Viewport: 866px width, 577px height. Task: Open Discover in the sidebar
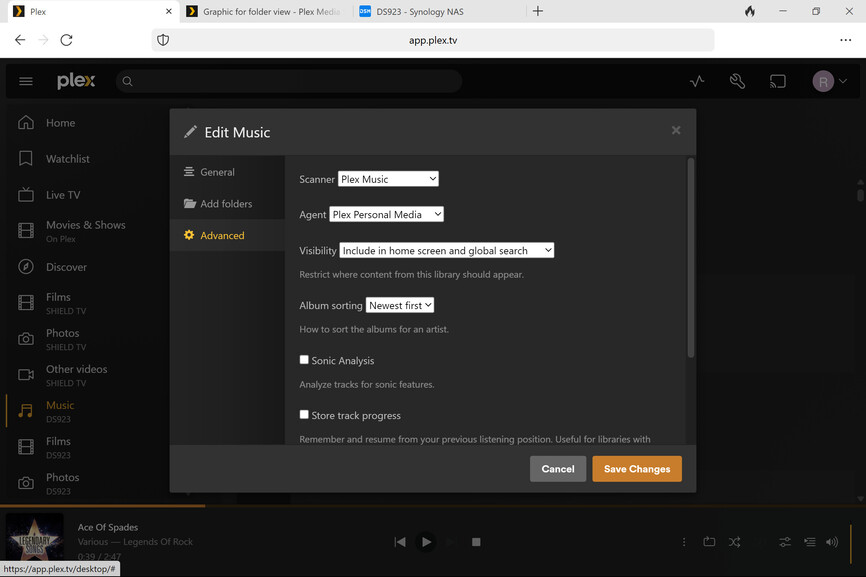[x=66, y=267]
